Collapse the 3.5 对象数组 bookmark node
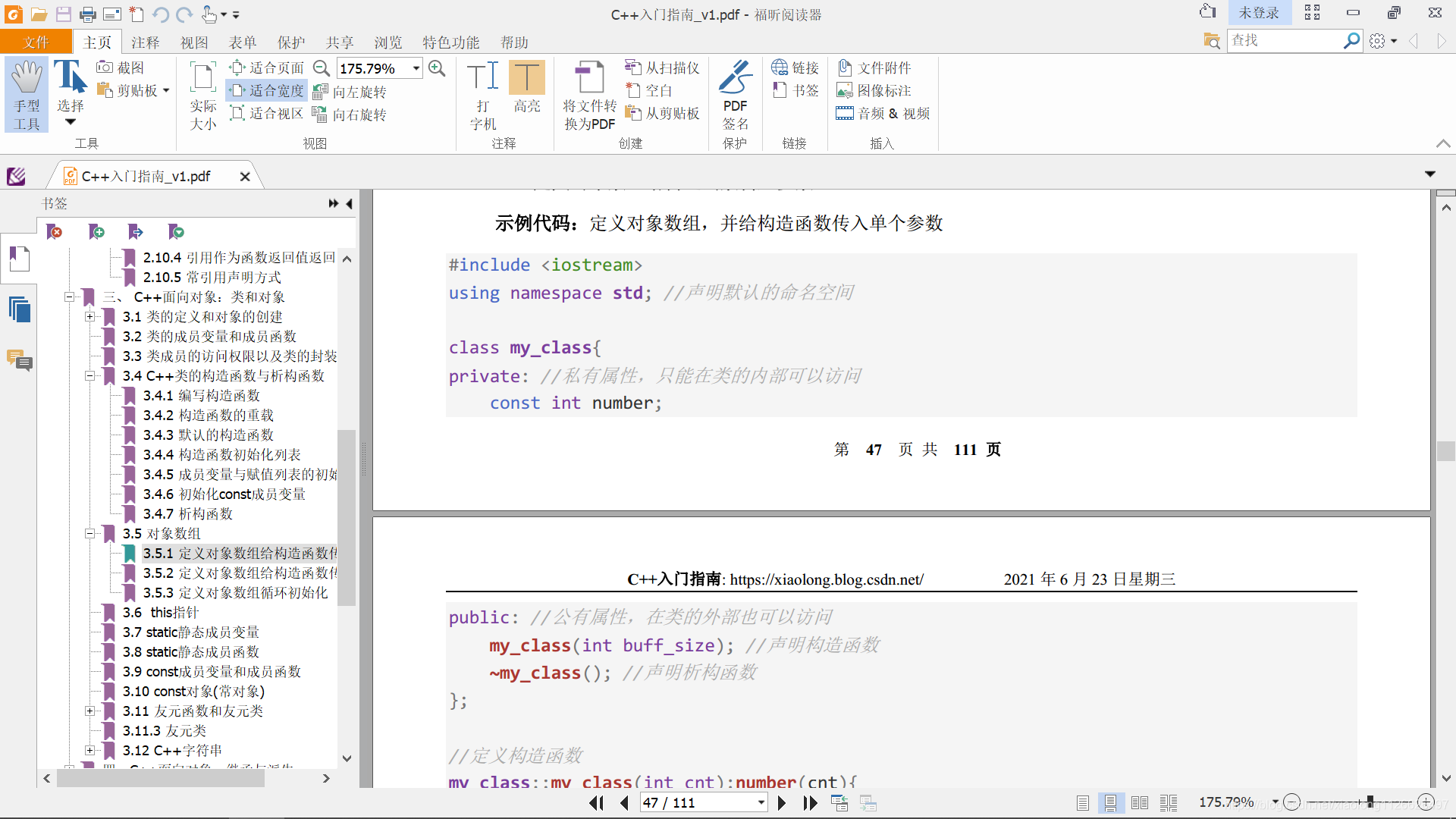1456x819 pixels. pyautogui.click(x=89, y=534)
